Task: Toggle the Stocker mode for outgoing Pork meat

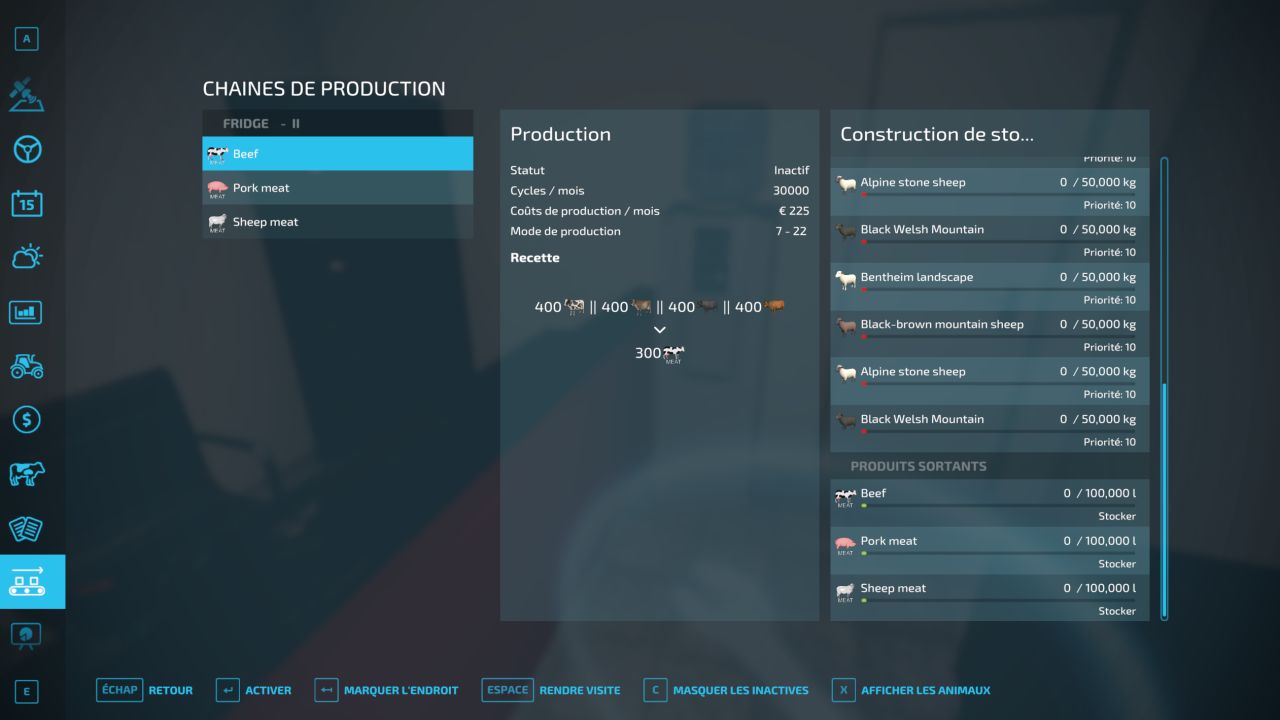Action: tap(1117, 564)
